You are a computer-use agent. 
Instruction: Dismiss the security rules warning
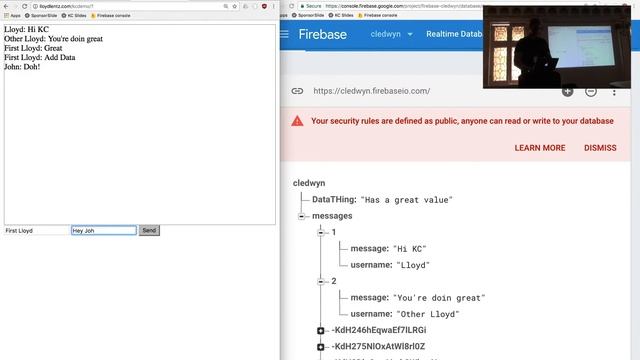click(600, 148)
